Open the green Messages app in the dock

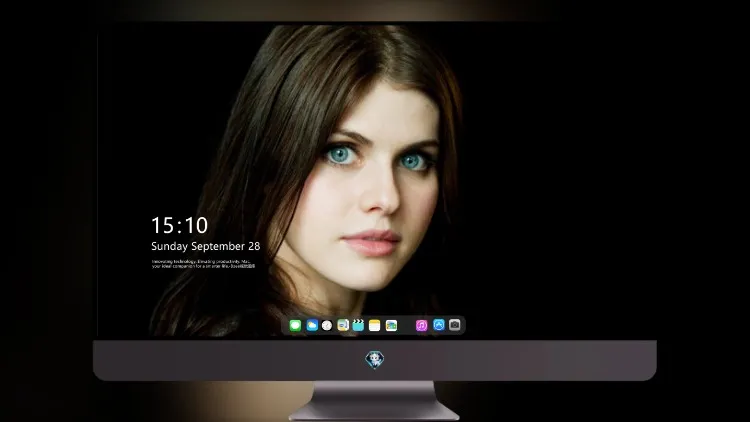tap(295, 325)
